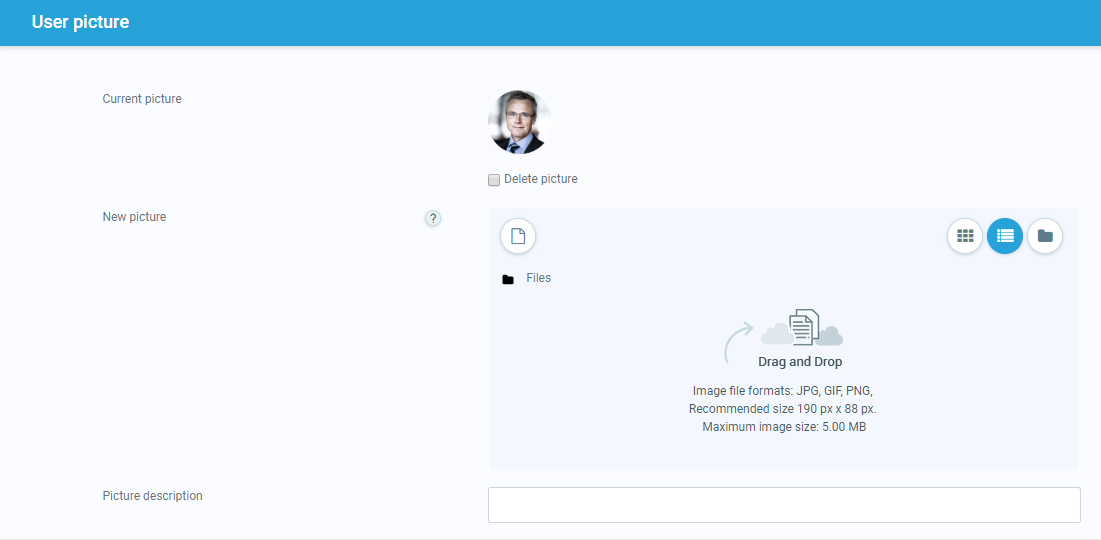
Task: Click the Maximum image size text
Action: pos(784,427)
